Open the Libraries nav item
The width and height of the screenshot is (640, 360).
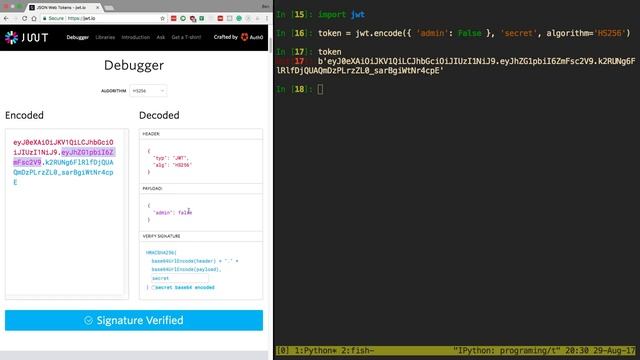(105, 37)
